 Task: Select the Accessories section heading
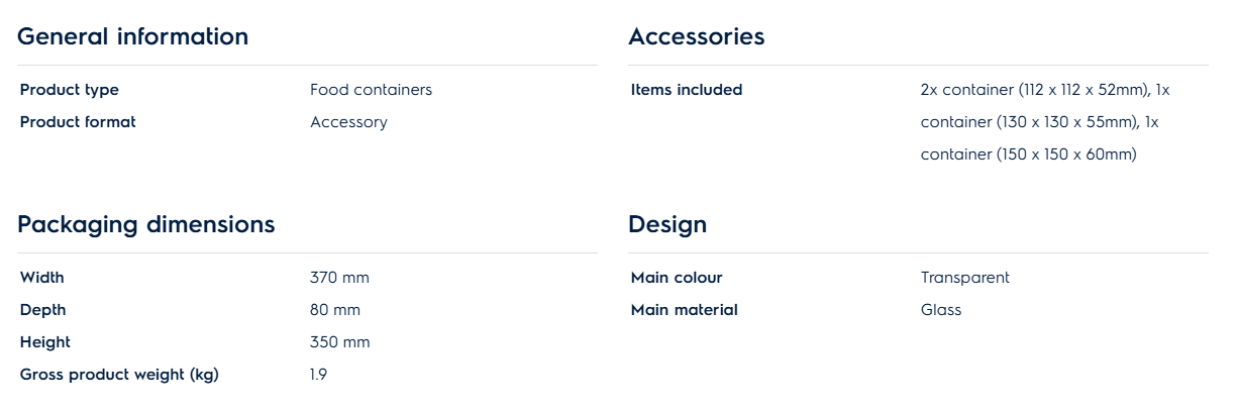696,38
